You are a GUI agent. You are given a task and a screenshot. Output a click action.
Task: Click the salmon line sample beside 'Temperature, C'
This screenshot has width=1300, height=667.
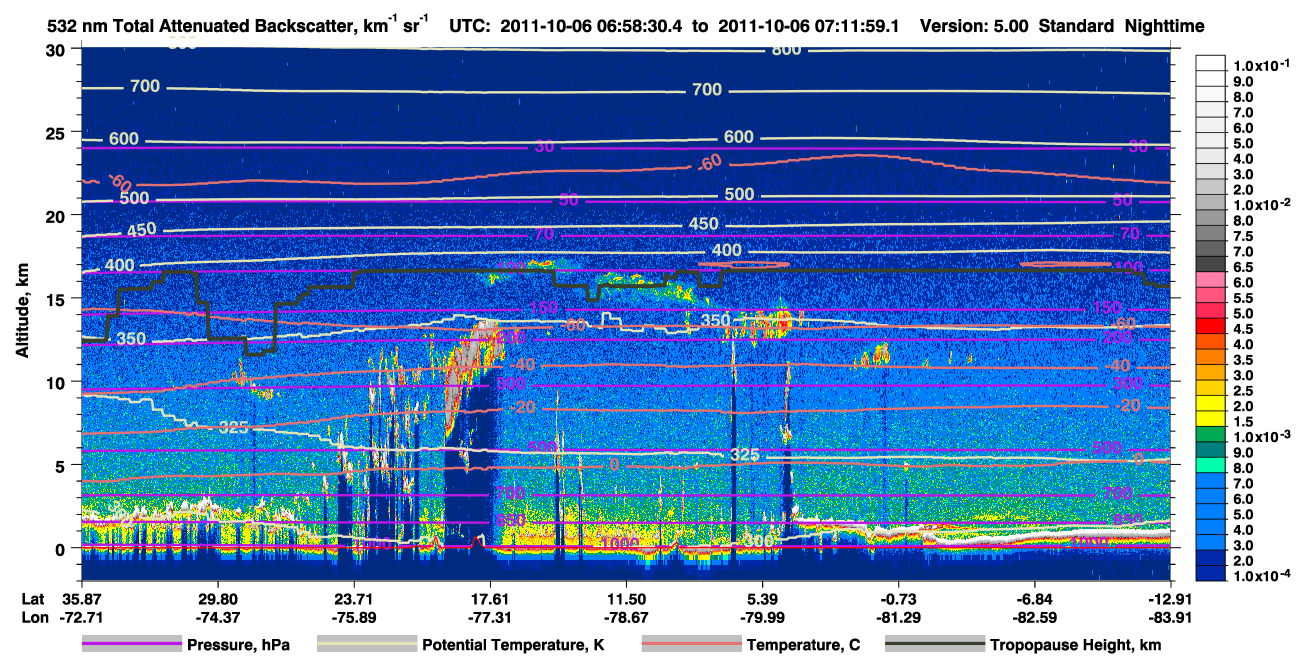691,645
